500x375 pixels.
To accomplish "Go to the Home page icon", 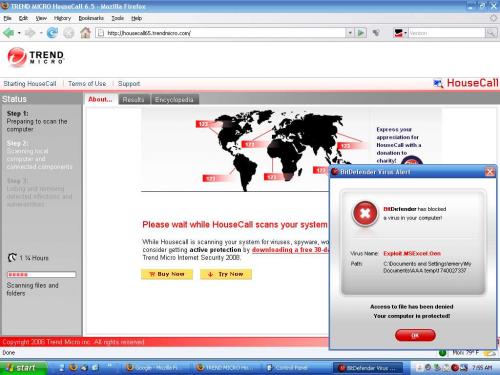I will 86,33.
